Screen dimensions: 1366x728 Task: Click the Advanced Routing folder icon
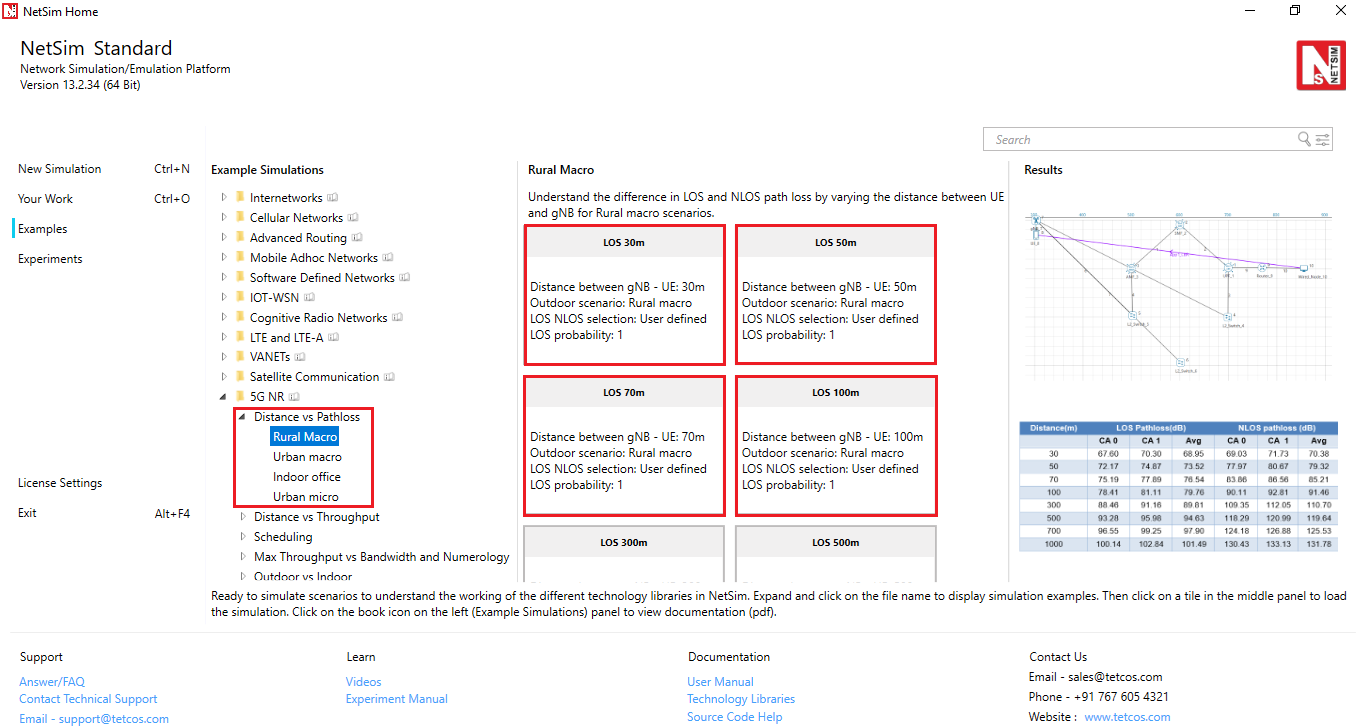click(240, 238)
